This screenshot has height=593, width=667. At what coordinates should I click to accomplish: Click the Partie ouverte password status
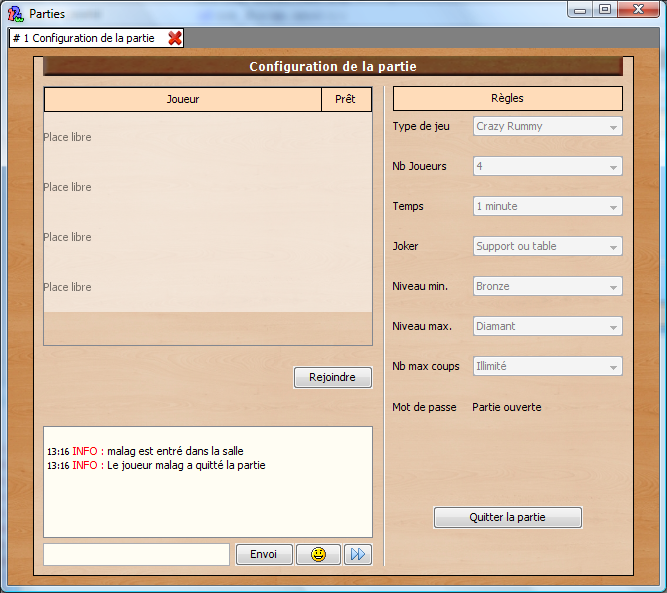pos(507,407)
